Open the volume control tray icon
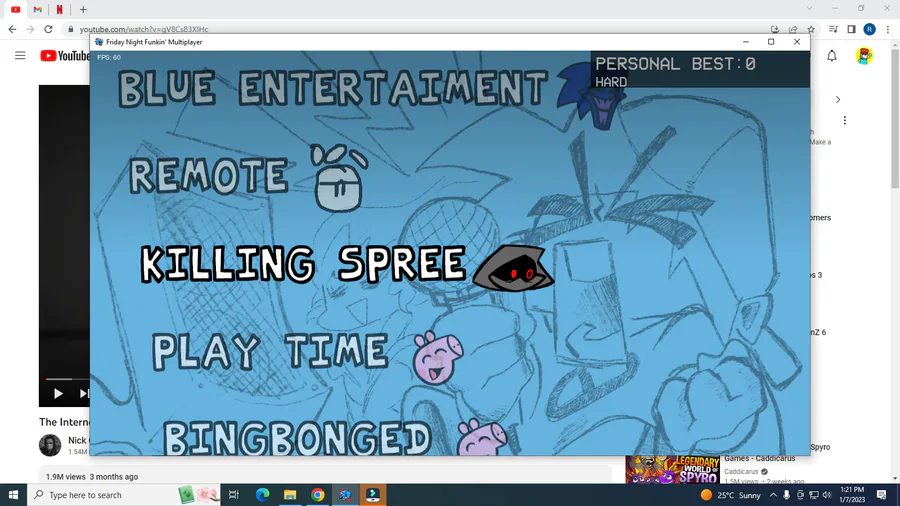This screenshot has height=506, width=900. point(827,495)
